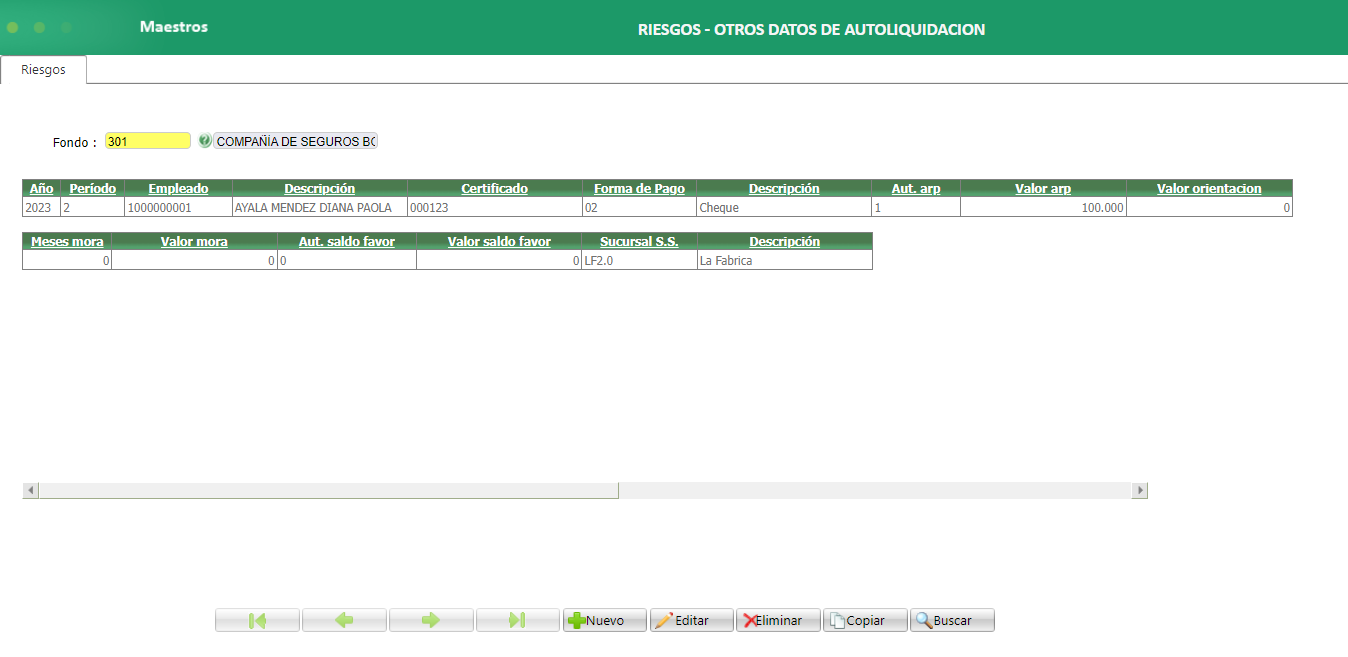Screen dimensions: 1348x657
Task: Click the green help icon beside Fondo
Action: [205, 141]
